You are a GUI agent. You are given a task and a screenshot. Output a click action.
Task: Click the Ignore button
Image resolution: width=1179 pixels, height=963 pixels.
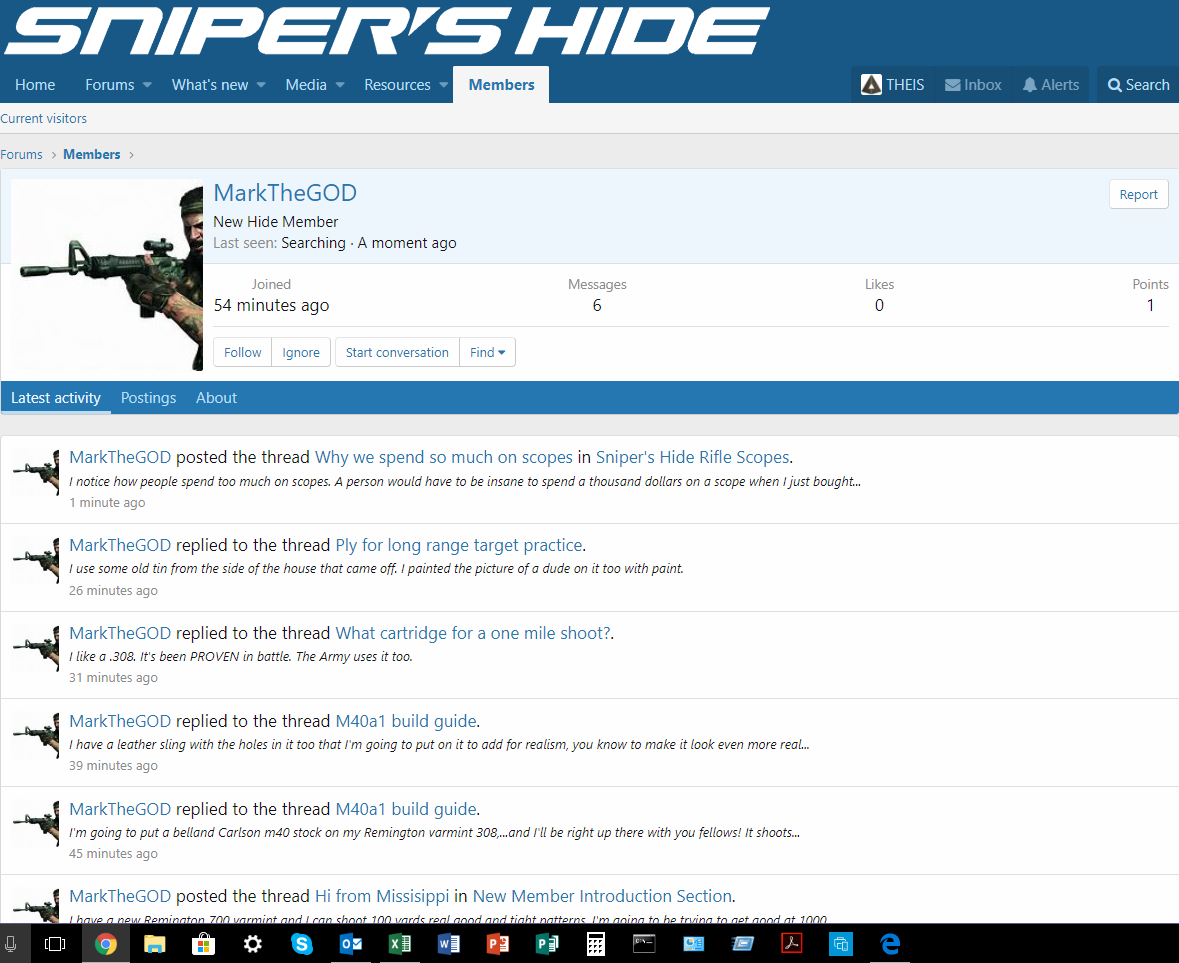tap(301, 353)
